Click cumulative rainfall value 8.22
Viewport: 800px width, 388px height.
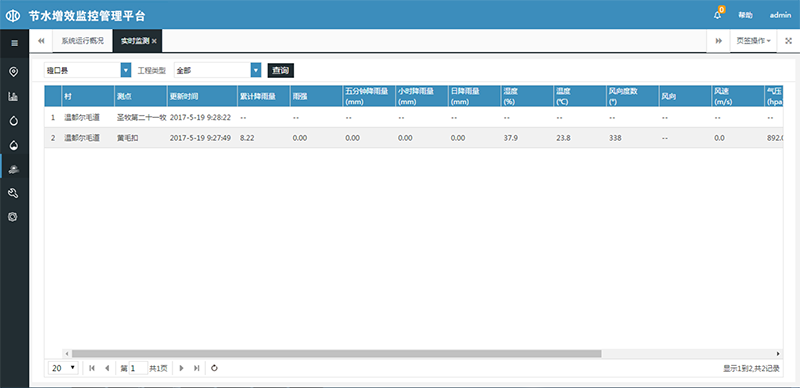(x=246, y=138)
